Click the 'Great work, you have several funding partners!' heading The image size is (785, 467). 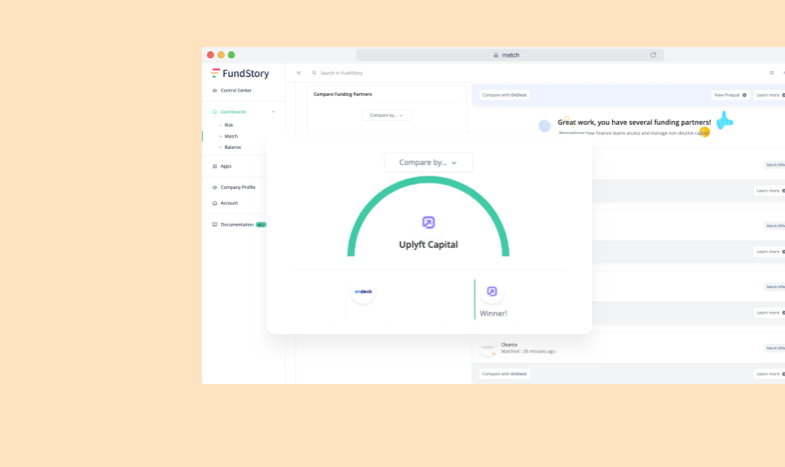coord(634,122)
